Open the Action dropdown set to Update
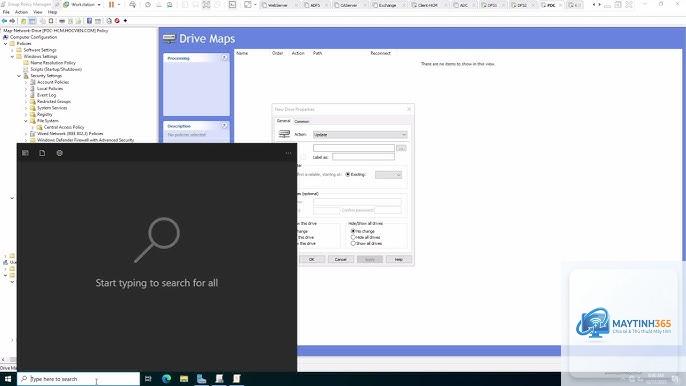The height and width of the screenshot is (386, 686). [360, 135]
